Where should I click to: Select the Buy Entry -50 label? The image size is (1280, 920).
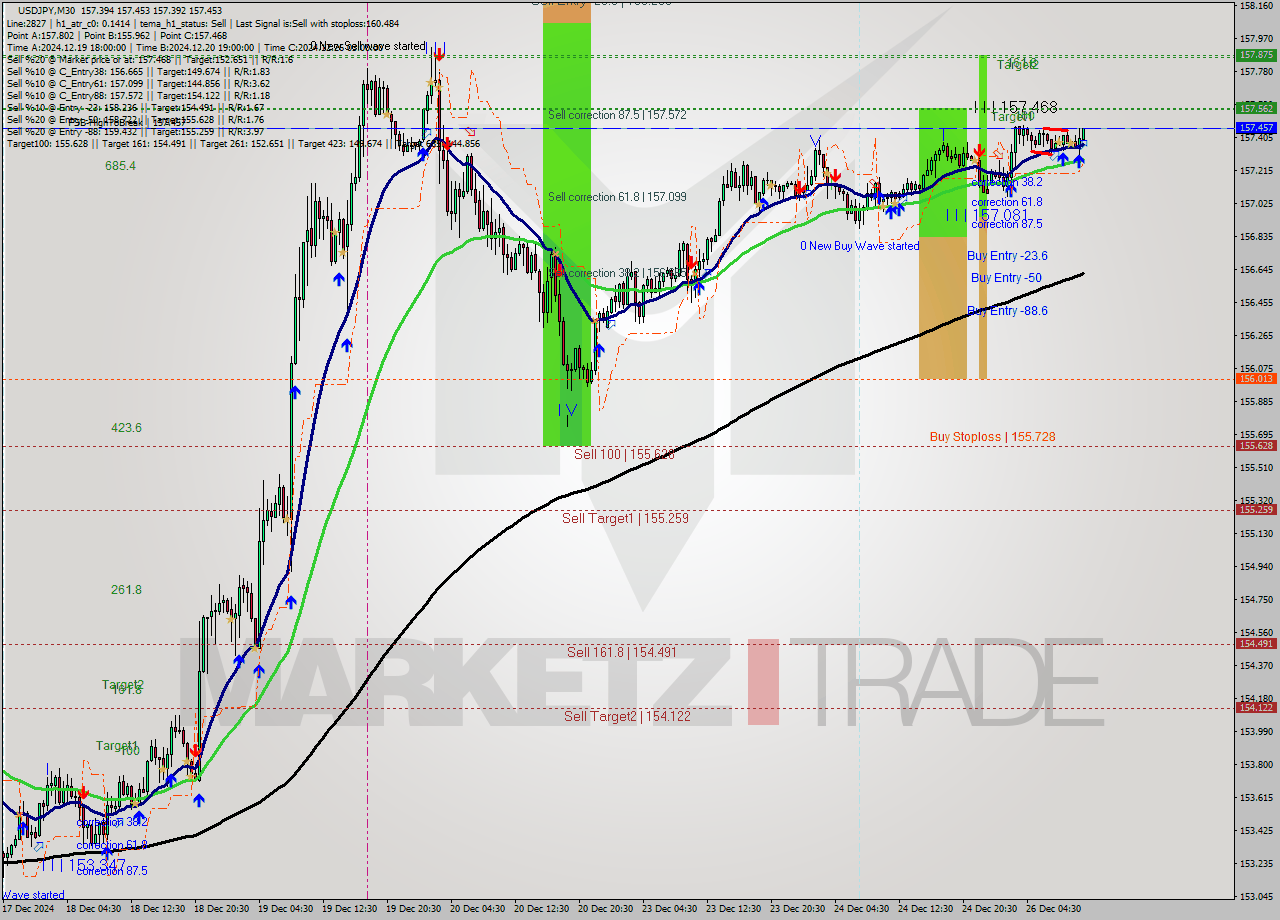[x=1006, y=278]
